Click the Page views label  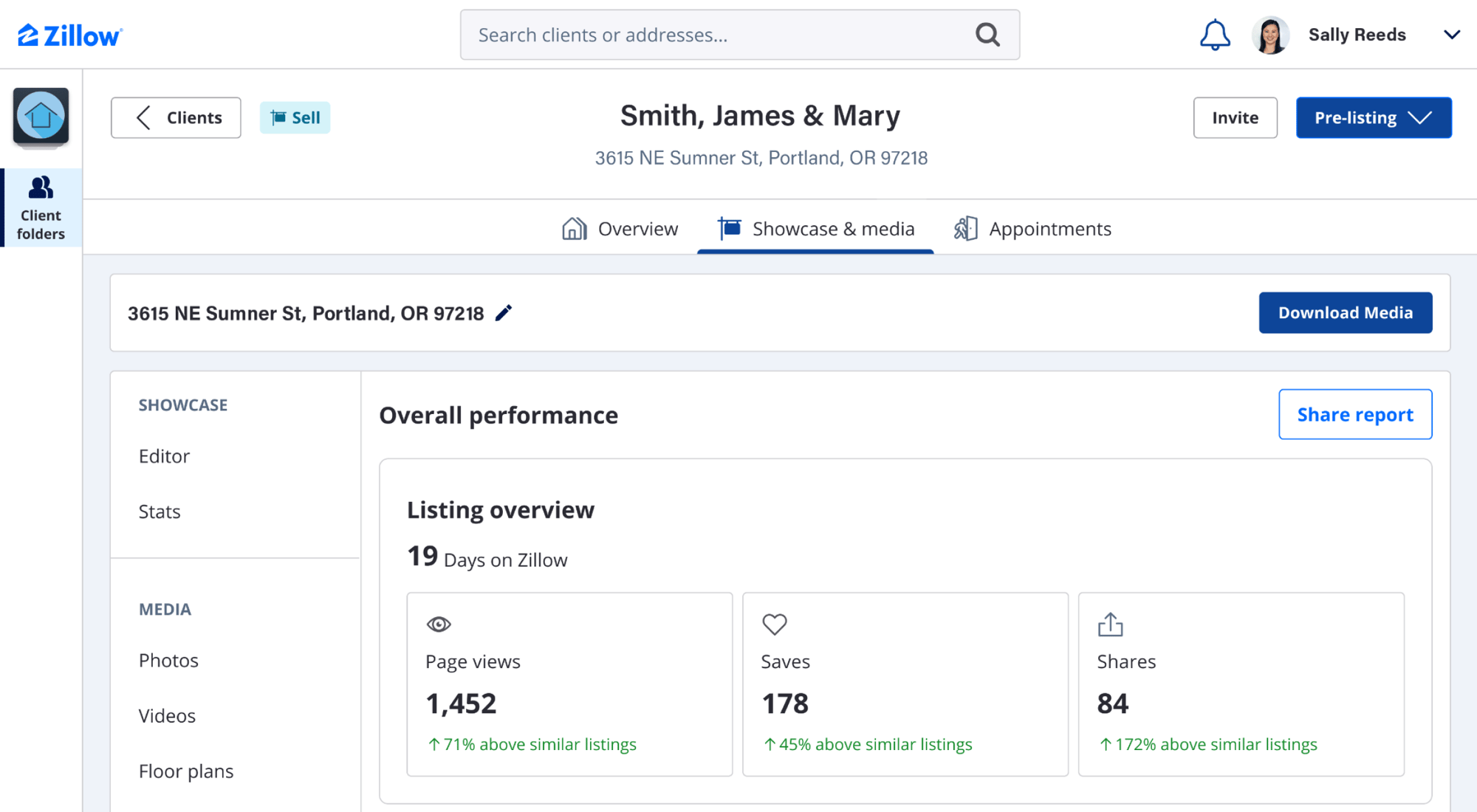pos(473,661)
